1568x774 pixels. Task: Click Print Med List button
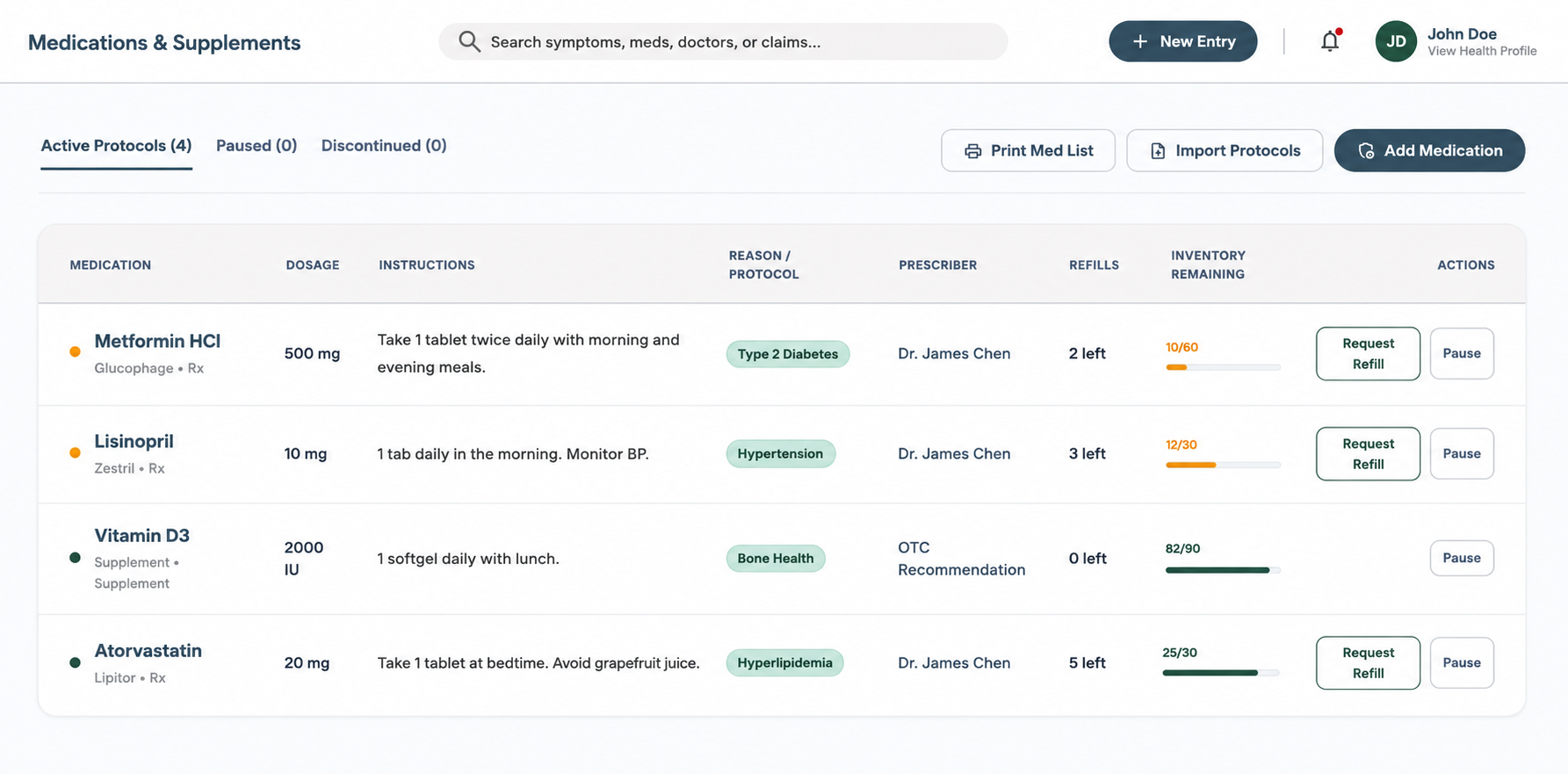coord(1028,150)
